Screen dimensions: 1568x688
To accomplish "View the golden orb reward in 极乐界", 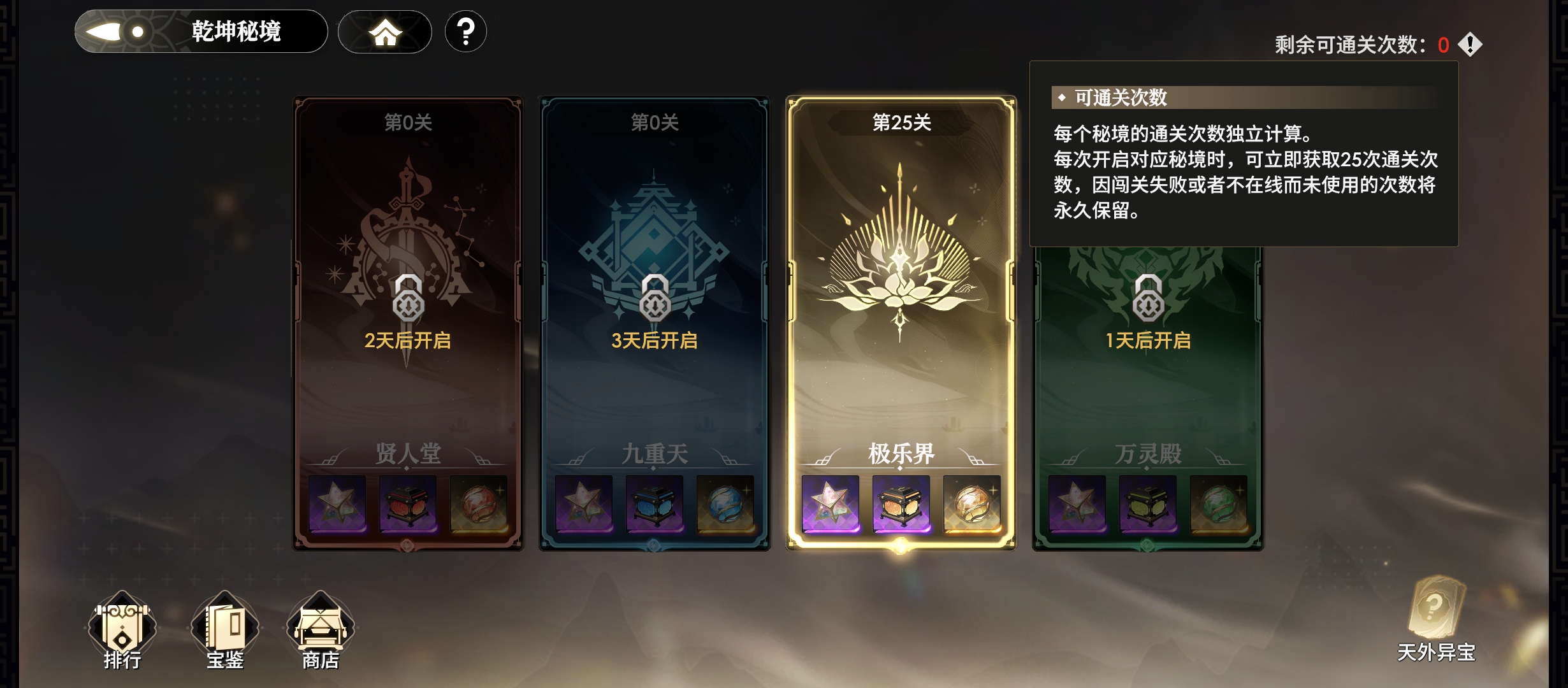I will pyautogui.click(x=971, y=504).
